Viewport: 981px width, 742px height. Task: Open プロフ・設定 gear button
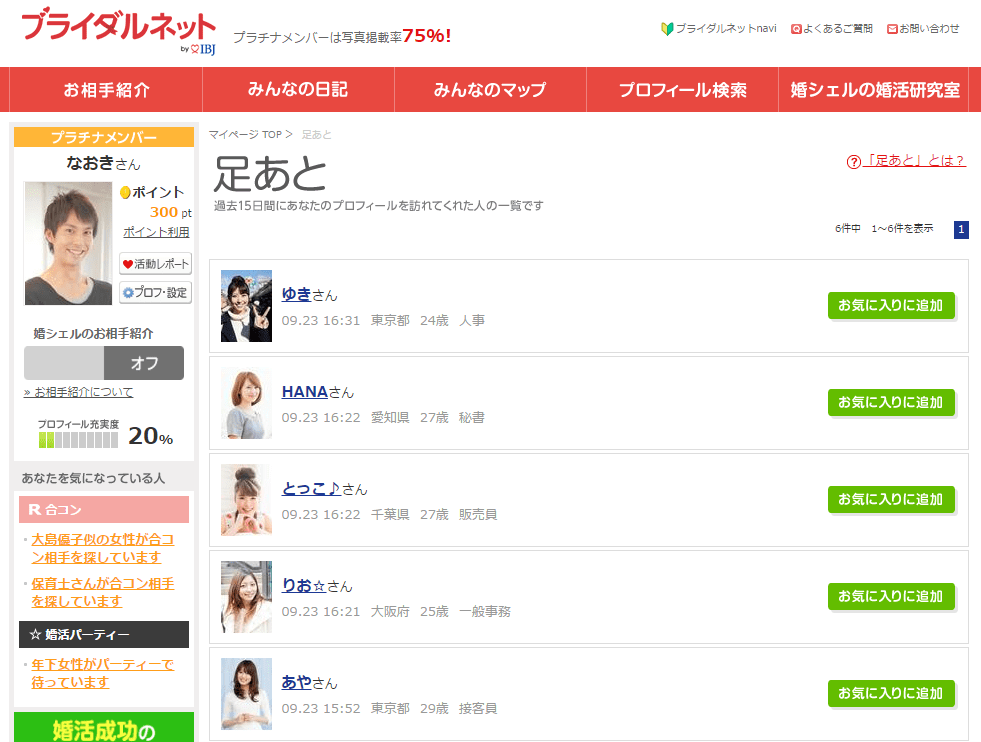pos(155,293)
